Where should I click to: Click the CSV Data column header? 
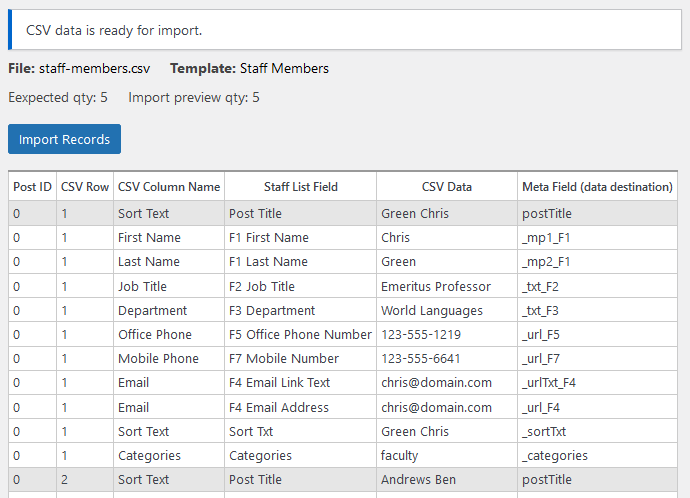coord(446,187)
